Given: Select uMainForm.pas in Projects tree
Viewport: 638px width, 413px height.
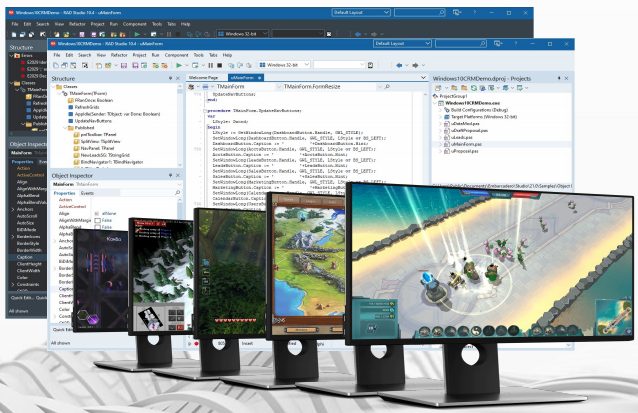Looking at the screenshot, I should [x=466, y=144].
